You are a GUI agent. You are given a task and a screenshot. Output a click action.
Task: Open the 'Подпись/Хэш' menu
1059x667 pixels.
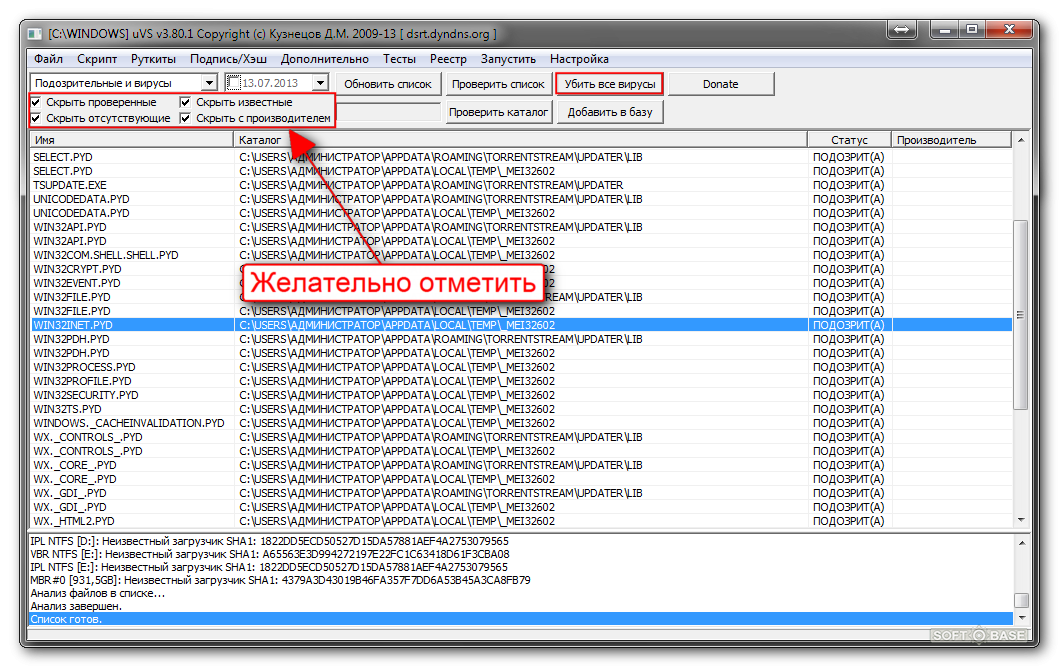[228, 59]
